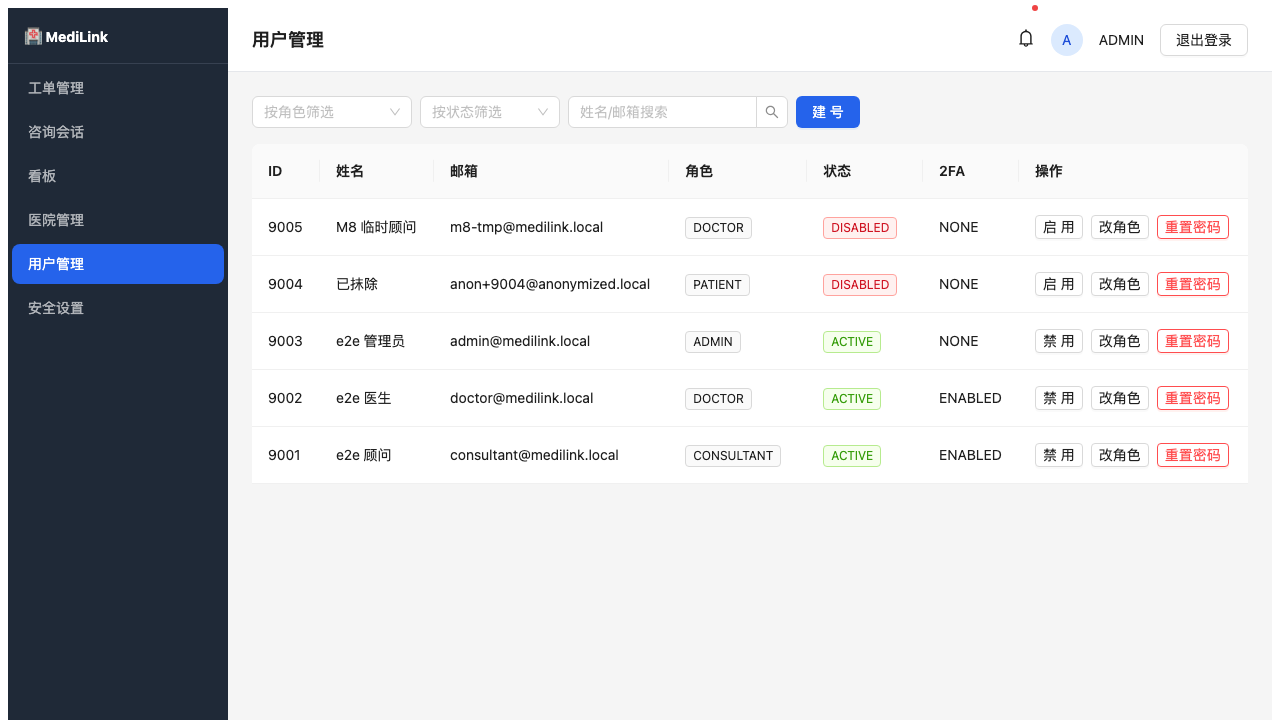Click the ACTIVE tag for user 9003

[x=852, y=341]
